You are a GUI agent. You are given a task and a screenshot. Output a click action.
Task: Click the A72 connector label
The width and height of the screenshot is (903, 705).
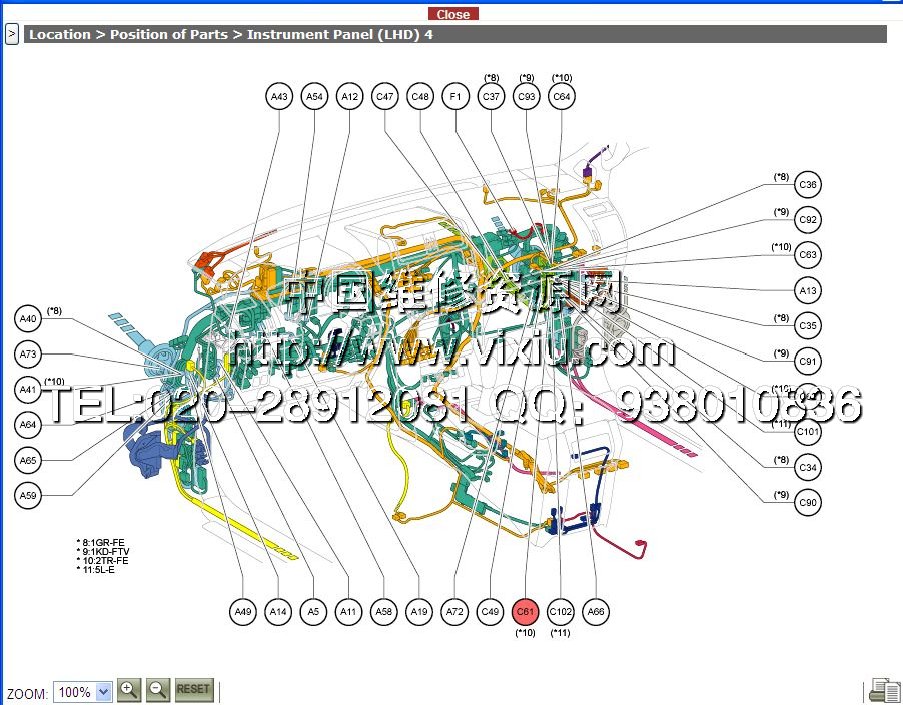click(x=455, y=612)
